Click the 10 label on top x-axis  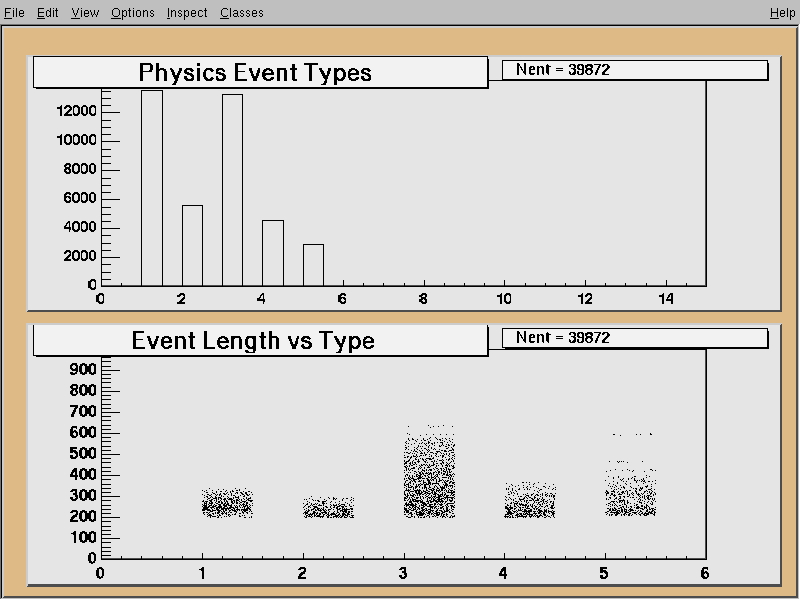[504, 299]
